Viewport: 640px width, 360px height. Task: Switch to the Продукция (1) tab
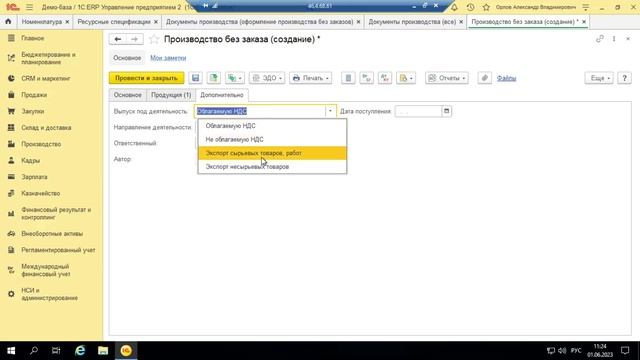pos(171,95)
